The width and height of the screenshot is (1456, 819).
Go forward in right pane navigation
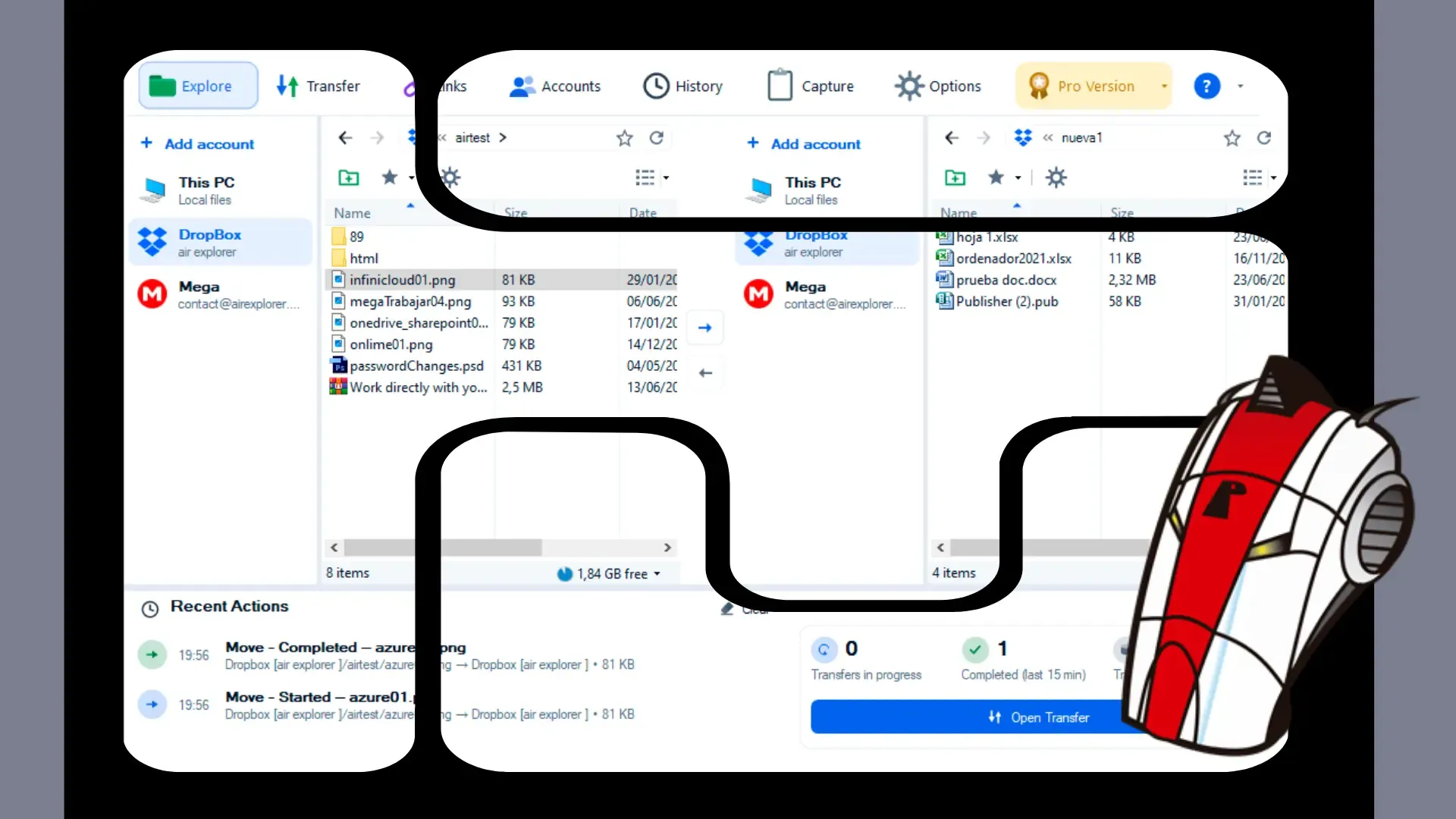984,138
